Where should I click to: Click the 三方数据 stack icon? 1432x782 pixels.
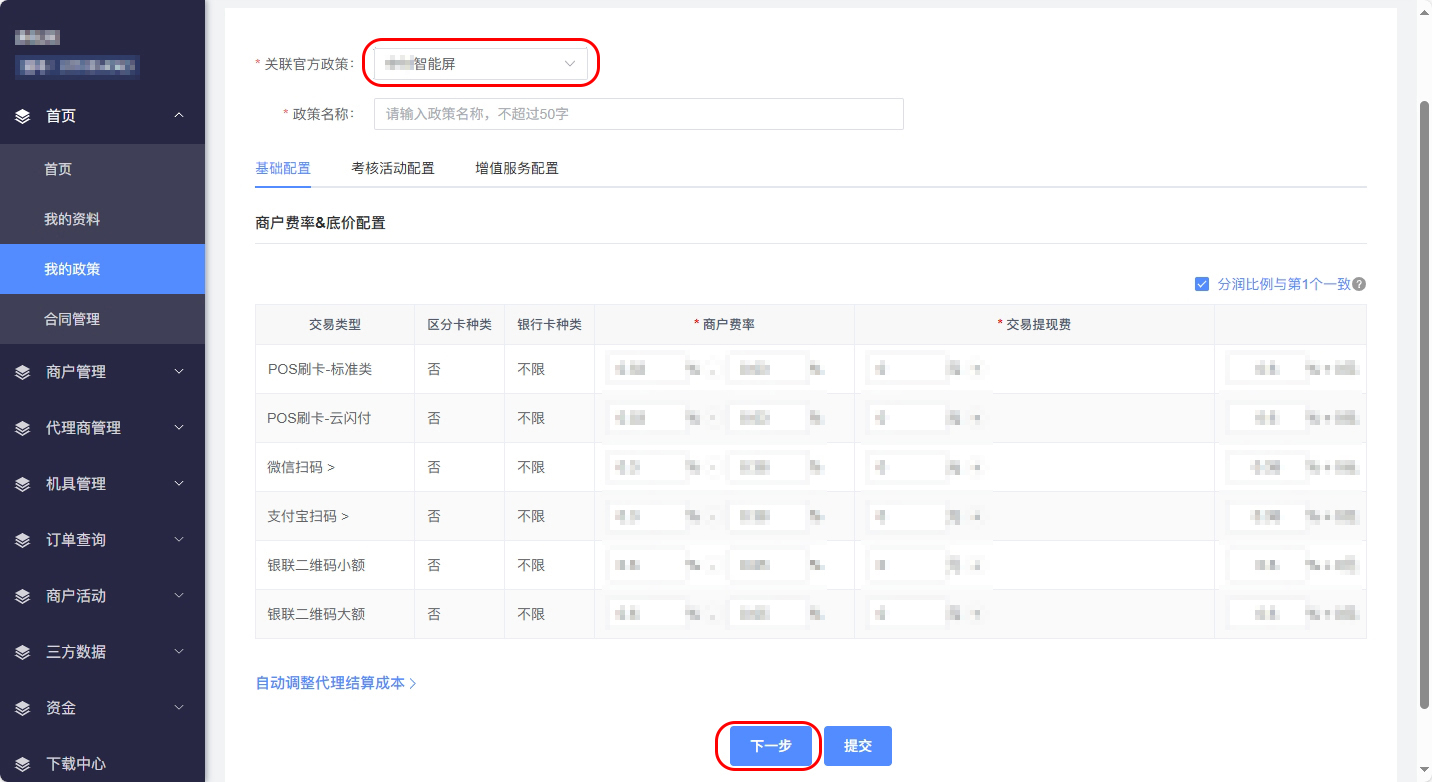tap(23, 652)
